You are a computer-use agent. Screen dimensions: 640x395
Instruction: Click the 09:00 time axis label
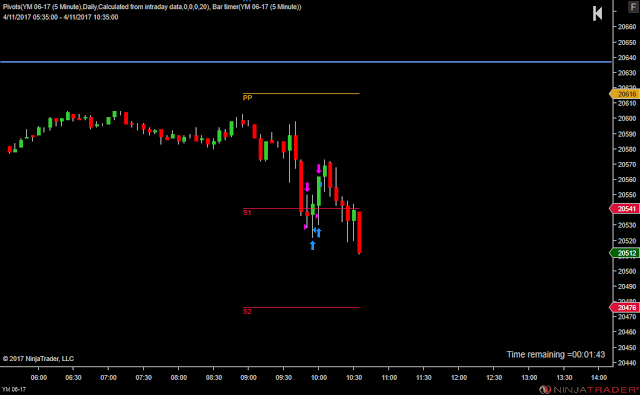pos(249,377)
